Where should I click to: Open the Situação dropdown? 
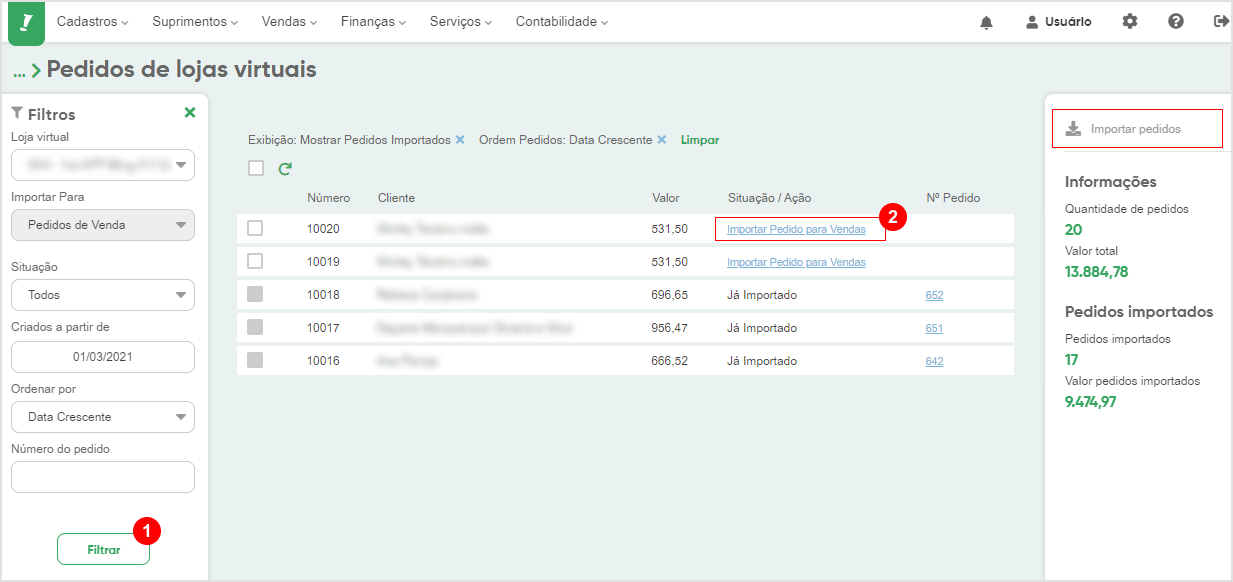click(x=103, y=295)
